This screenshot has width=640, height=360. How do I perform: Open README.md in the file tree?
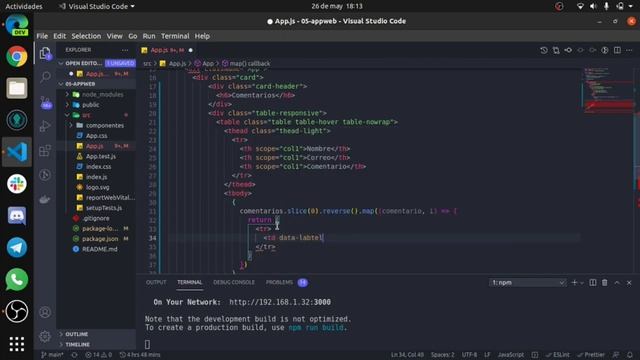coord(100,249)
